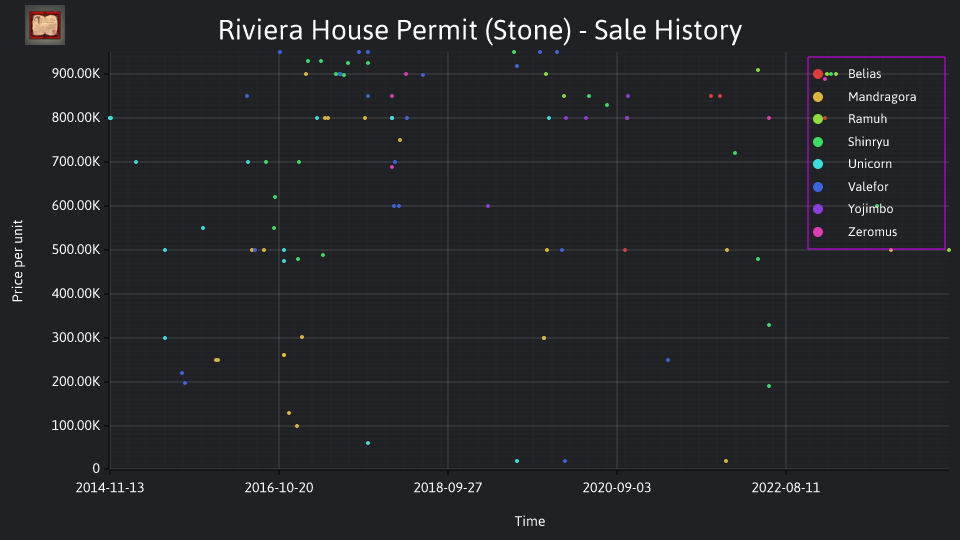Click the purple Yojimbo point at 600K

tap(488, 206)
